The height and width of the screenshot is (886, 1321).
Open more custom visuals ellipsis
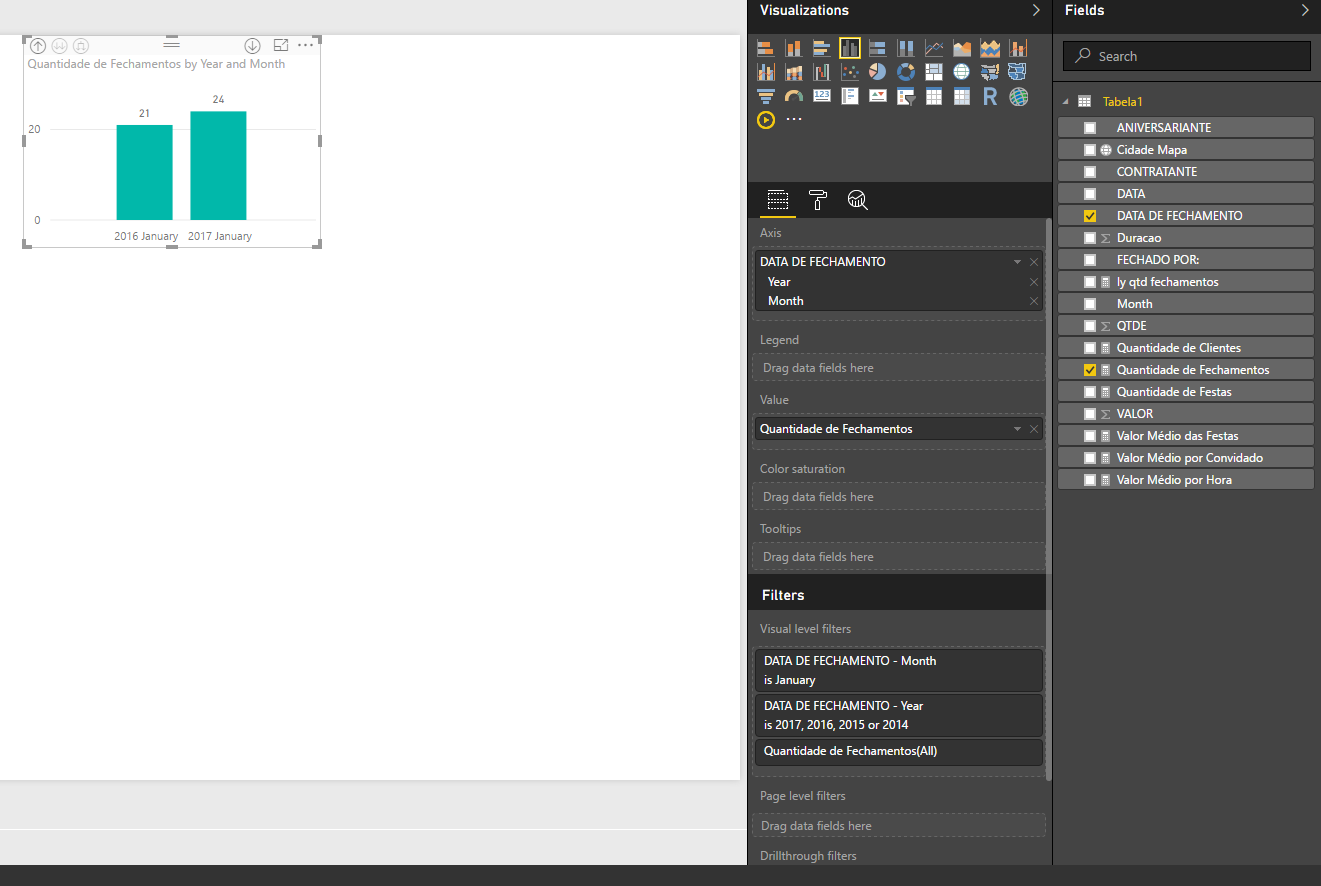pos(794,119)
